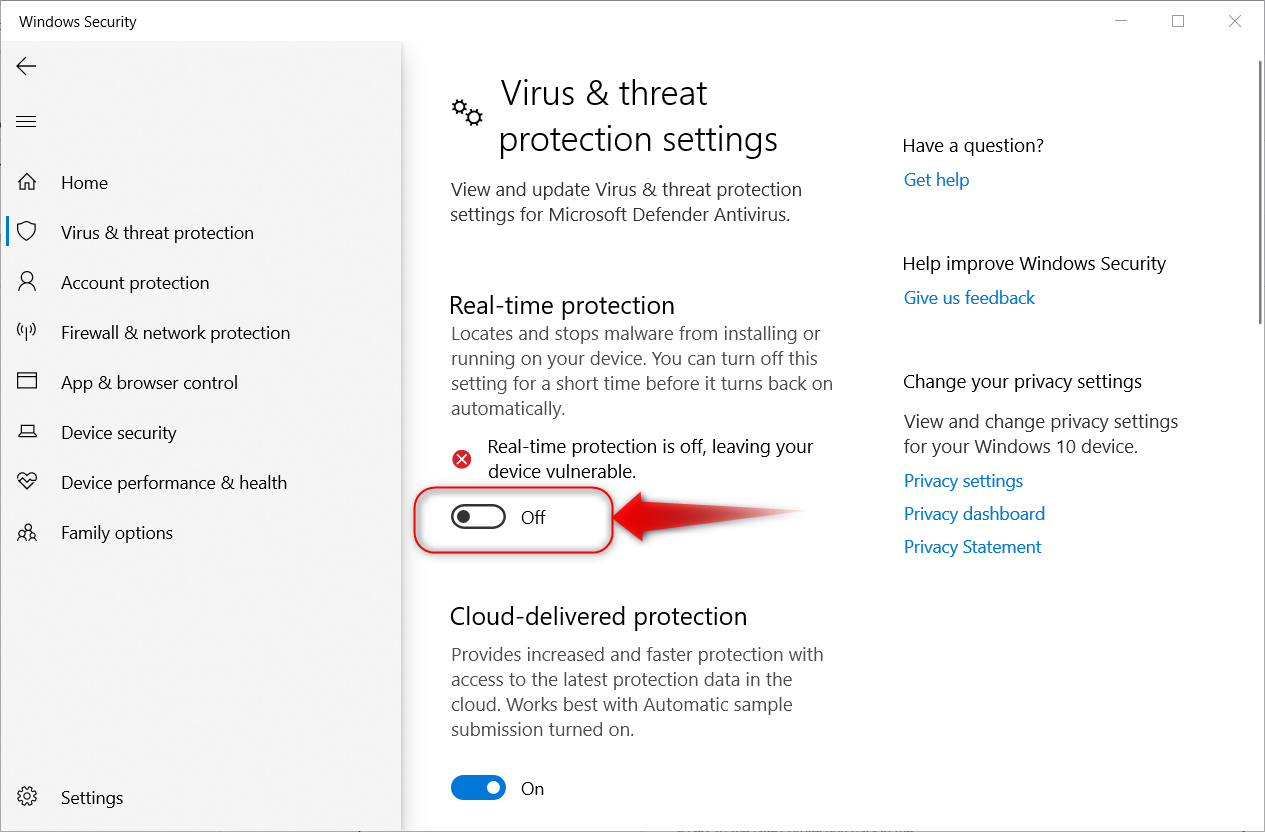Turn off Cloud-delivered protection toggle

[x=478, y=788]
